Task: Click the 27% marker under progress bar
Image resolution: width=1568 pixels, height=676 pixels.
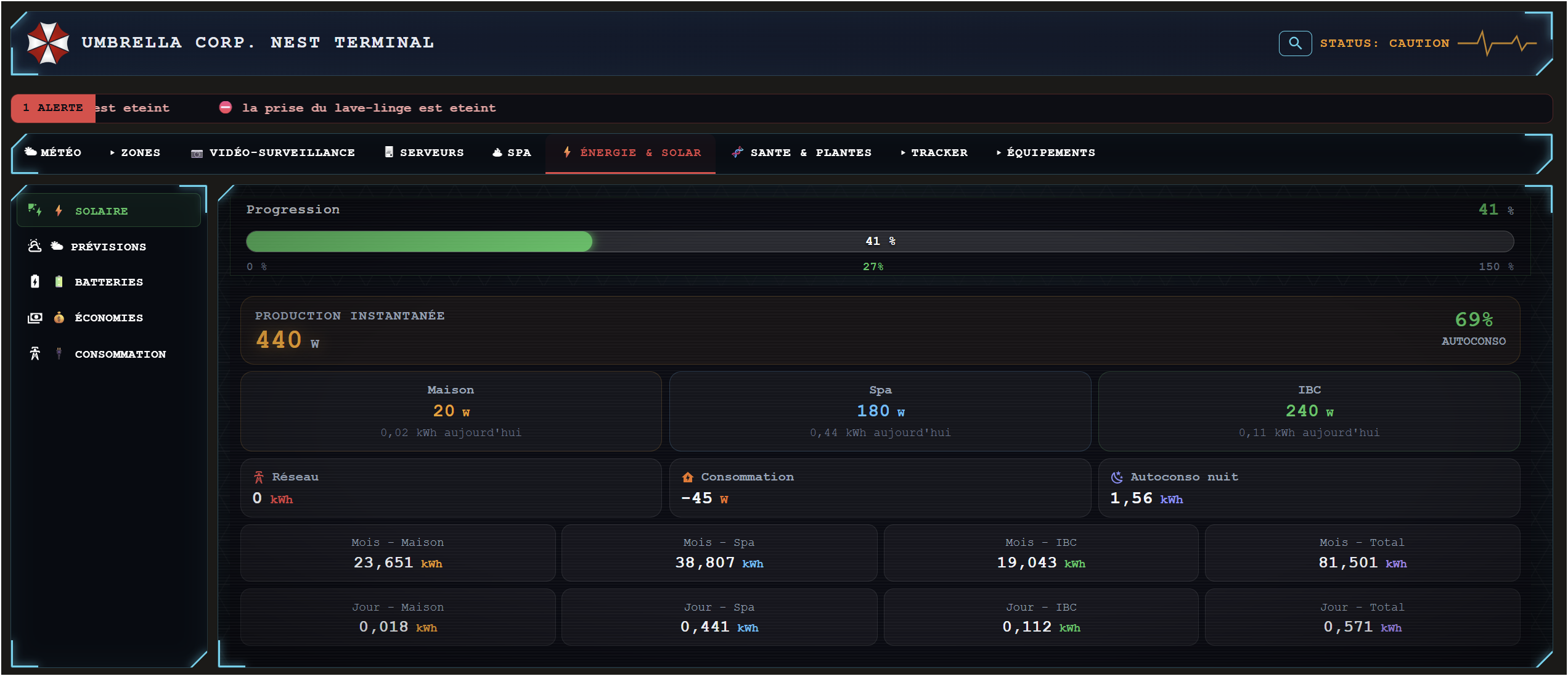Action: [x=873, y=266]
